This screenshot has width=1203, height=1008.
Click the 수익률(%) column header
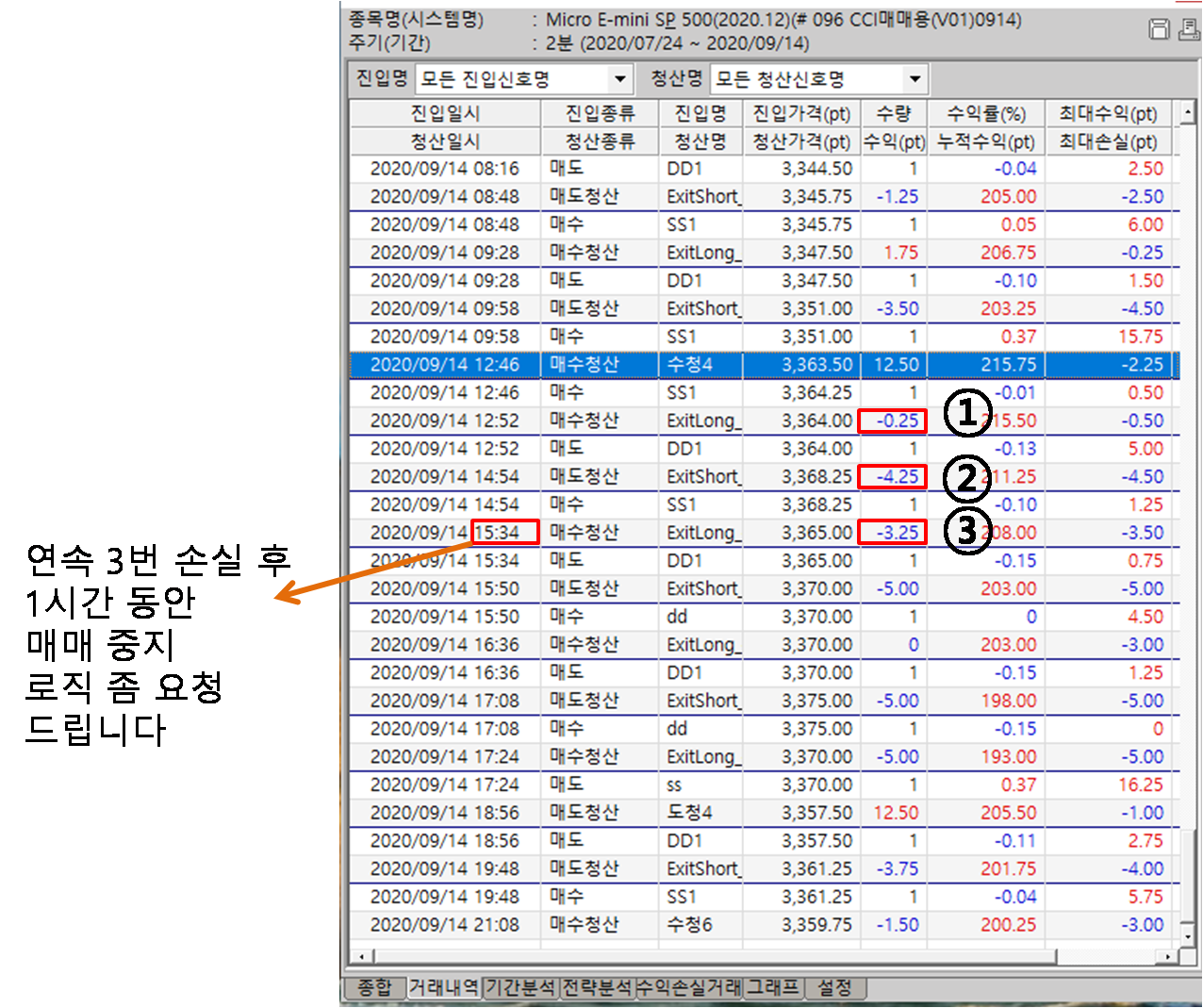coord(986,114)
